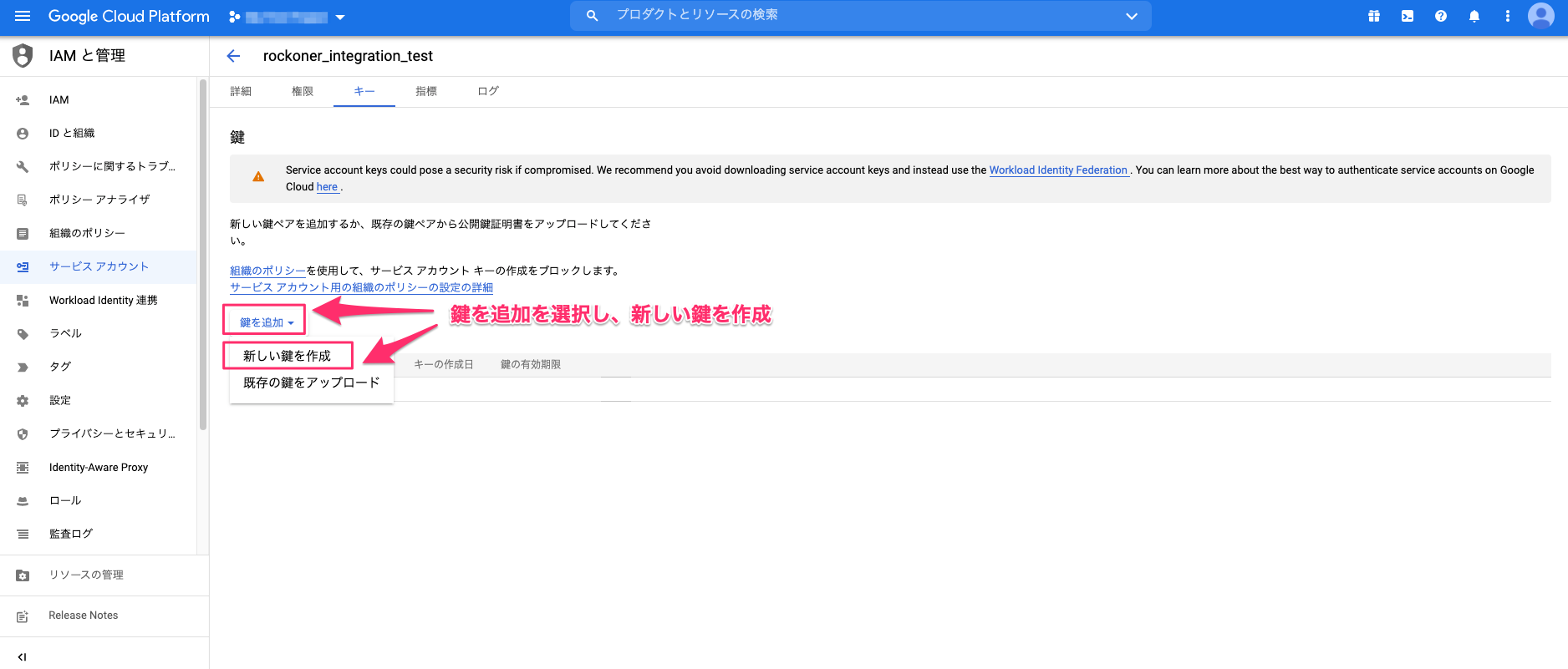This screenshot has width=1568, height=669.
Task: Click the キーの作成日 column header
Action: (444, 365)
